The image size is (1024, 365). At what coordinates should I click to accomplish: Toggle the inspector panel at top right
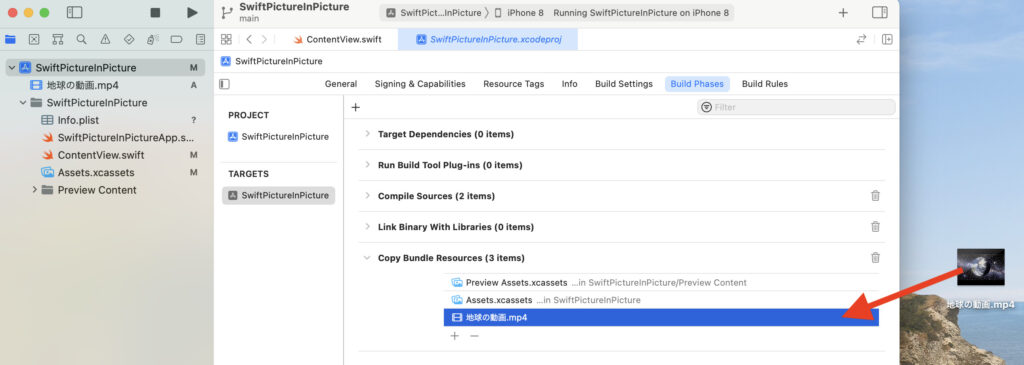879,12
